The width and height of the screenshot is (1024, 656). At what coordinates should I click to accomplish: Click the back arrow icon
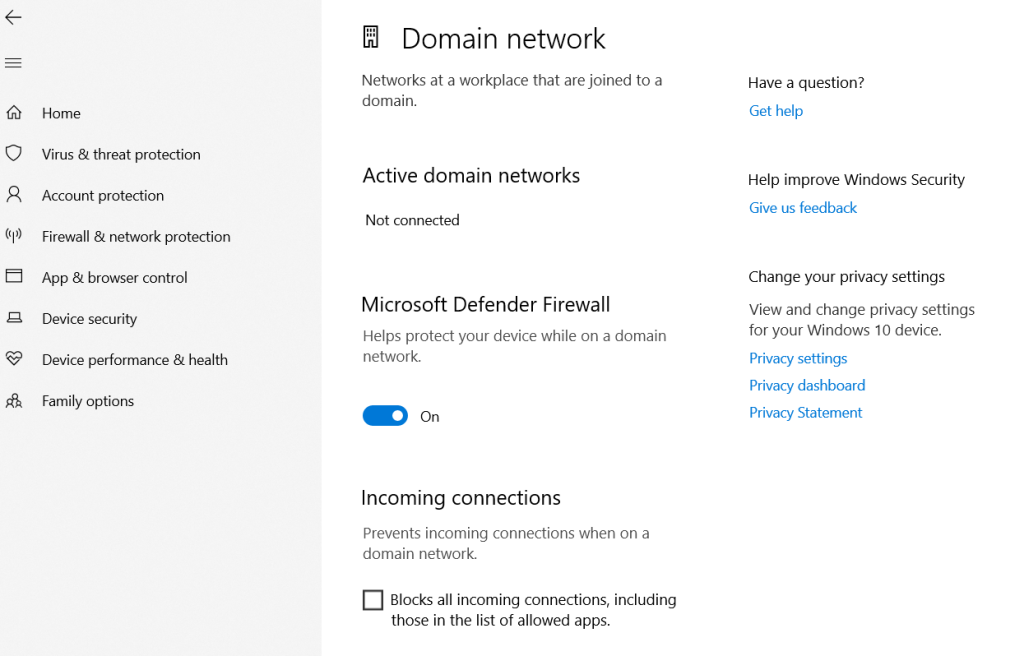coord(13,18)
